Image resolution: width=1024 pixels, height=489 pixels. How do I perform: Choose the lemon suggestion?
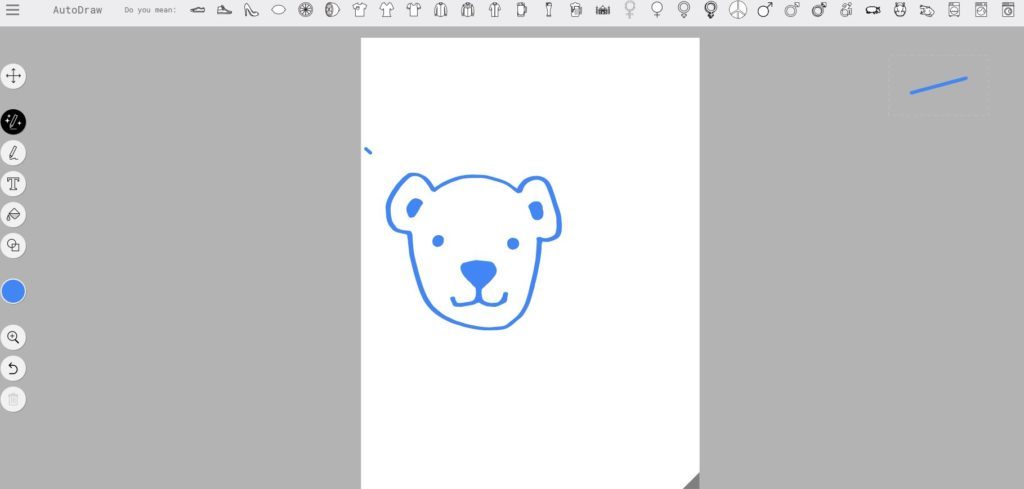point(279,10)
